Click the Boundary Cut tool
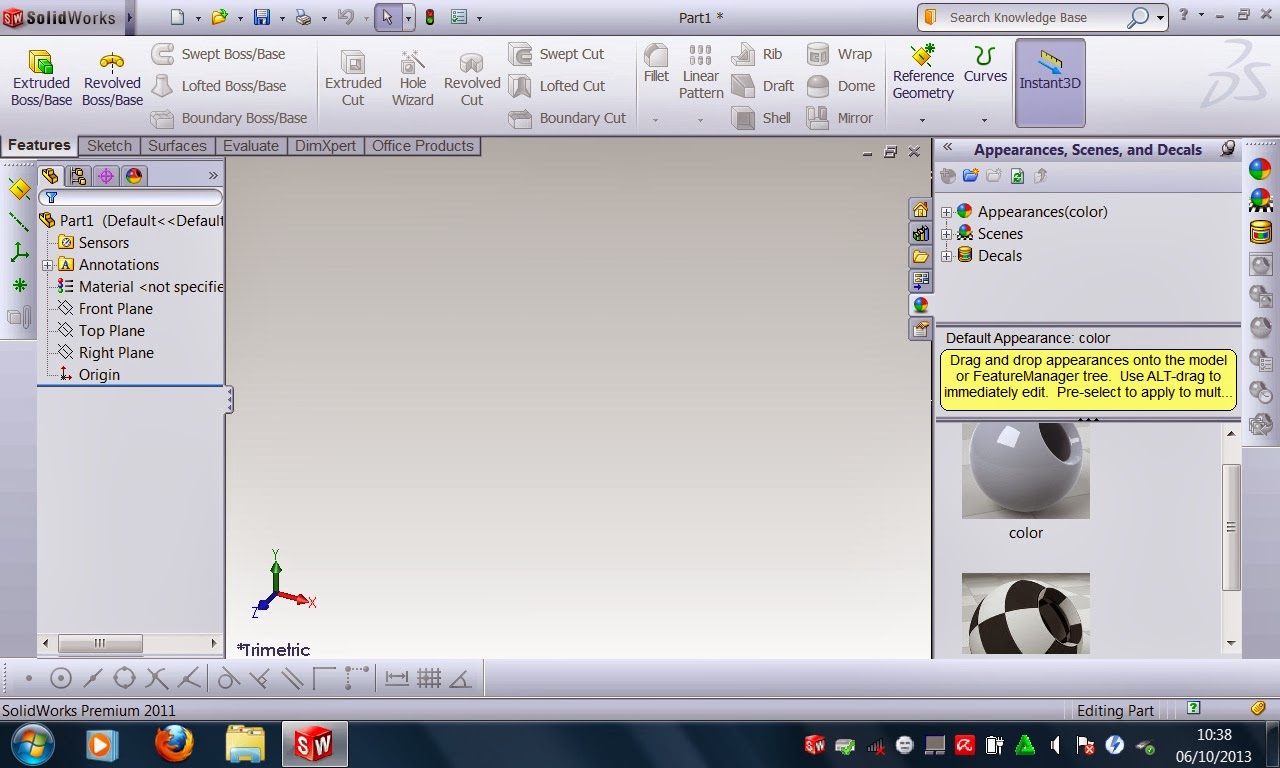The width and height of the screenshot is (1280, 768). [x=567, y=118]
